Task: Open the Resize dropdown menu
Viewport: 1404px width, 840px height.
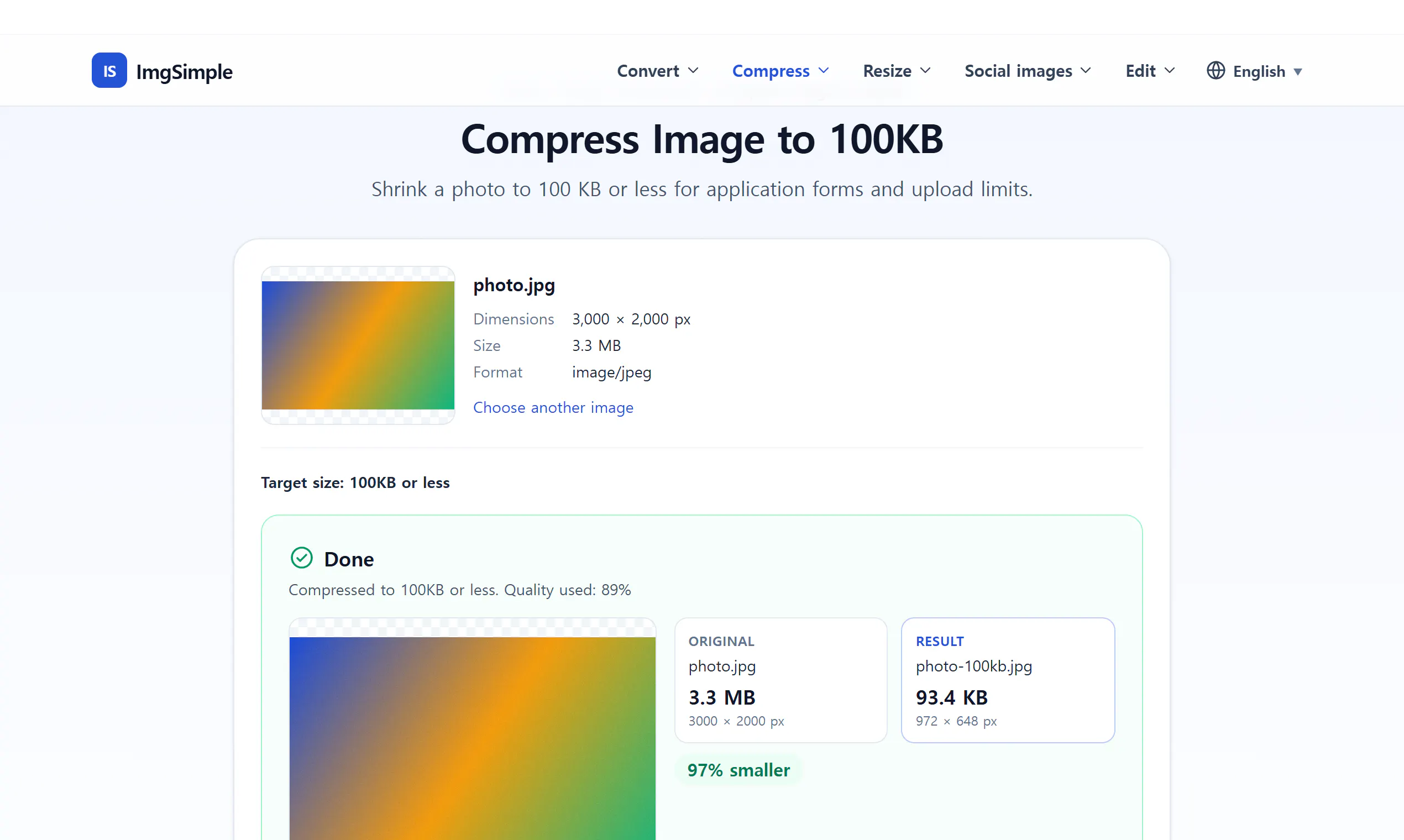Action: pos(896,71)
